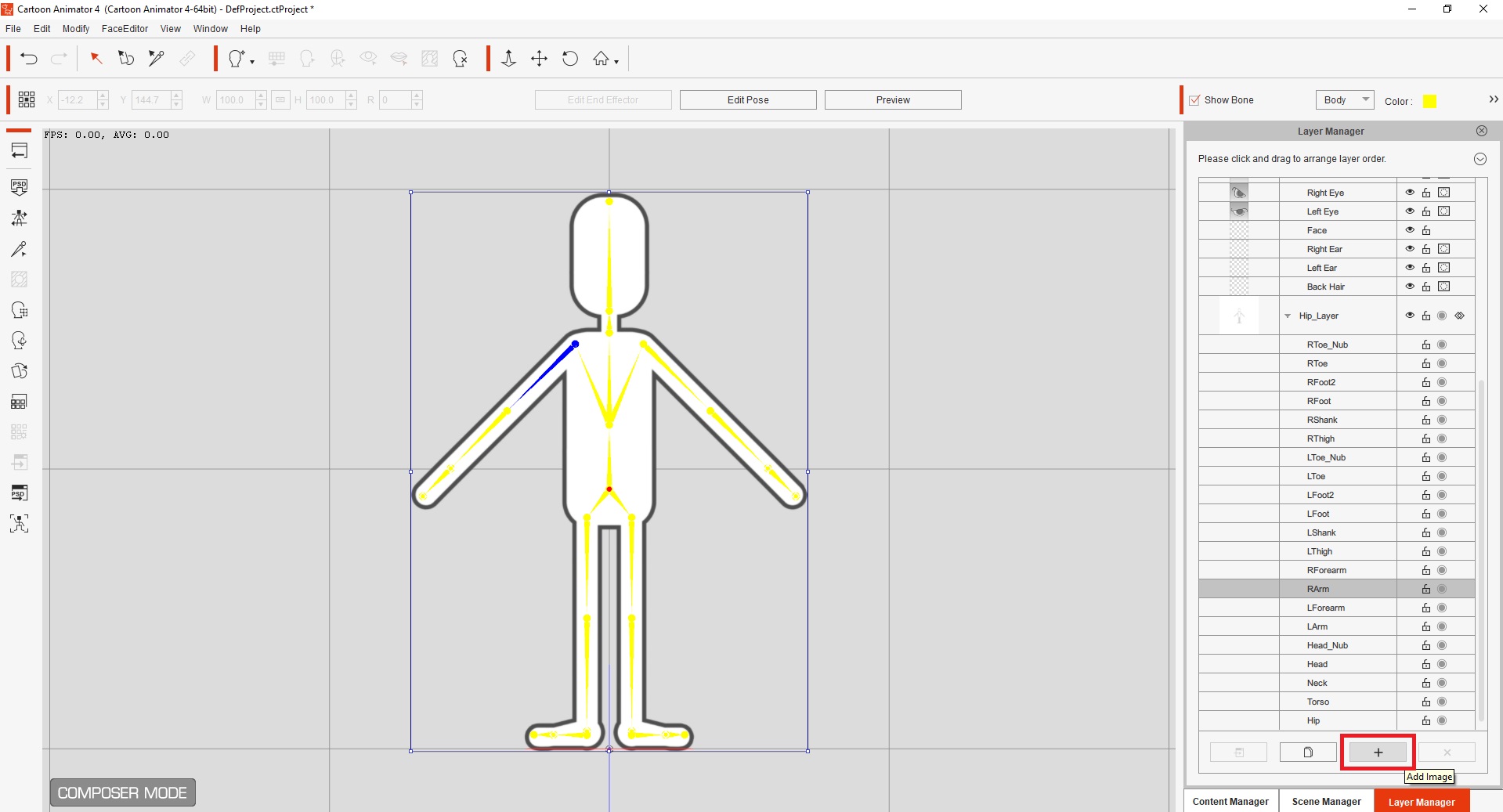This screenshot has width=1503, height=812.
Task: Click the mask icon on Right Eye layer
Action: [x=1443, y=193]
